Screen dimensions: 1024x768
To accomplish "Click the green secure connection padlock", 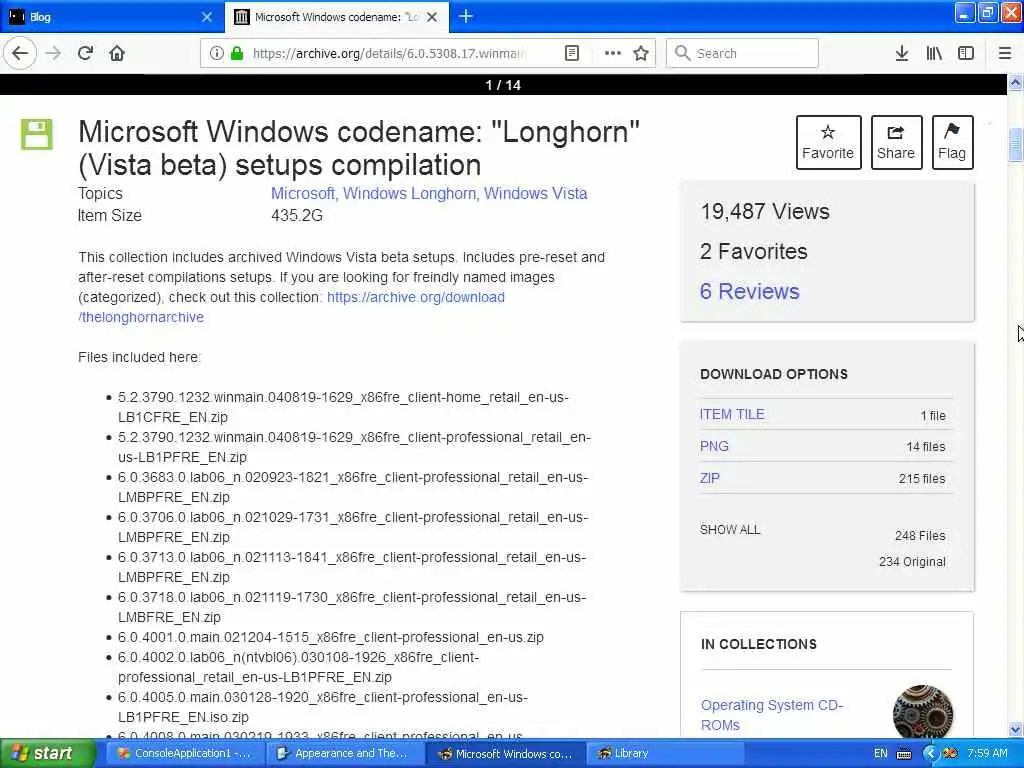I will [236, 53].
